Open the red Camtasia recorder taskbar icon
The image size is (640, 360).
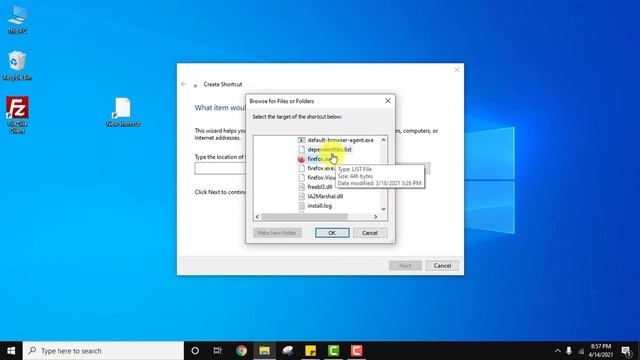tap(356, 351)
